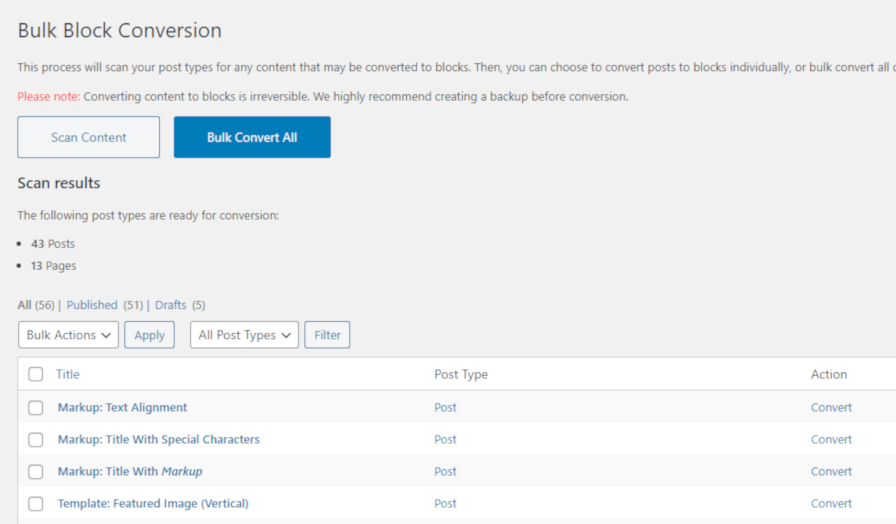Click the Filter button

coord(327,335)
